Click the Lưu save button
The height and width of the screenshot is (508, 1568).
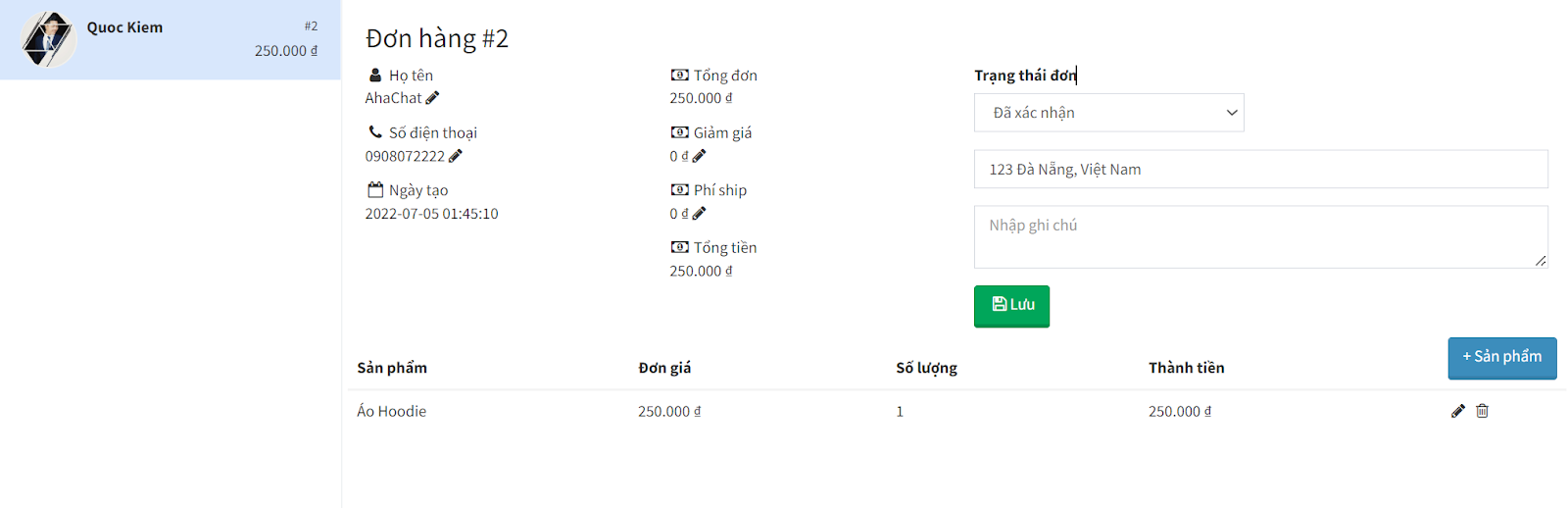[1011, 306]
